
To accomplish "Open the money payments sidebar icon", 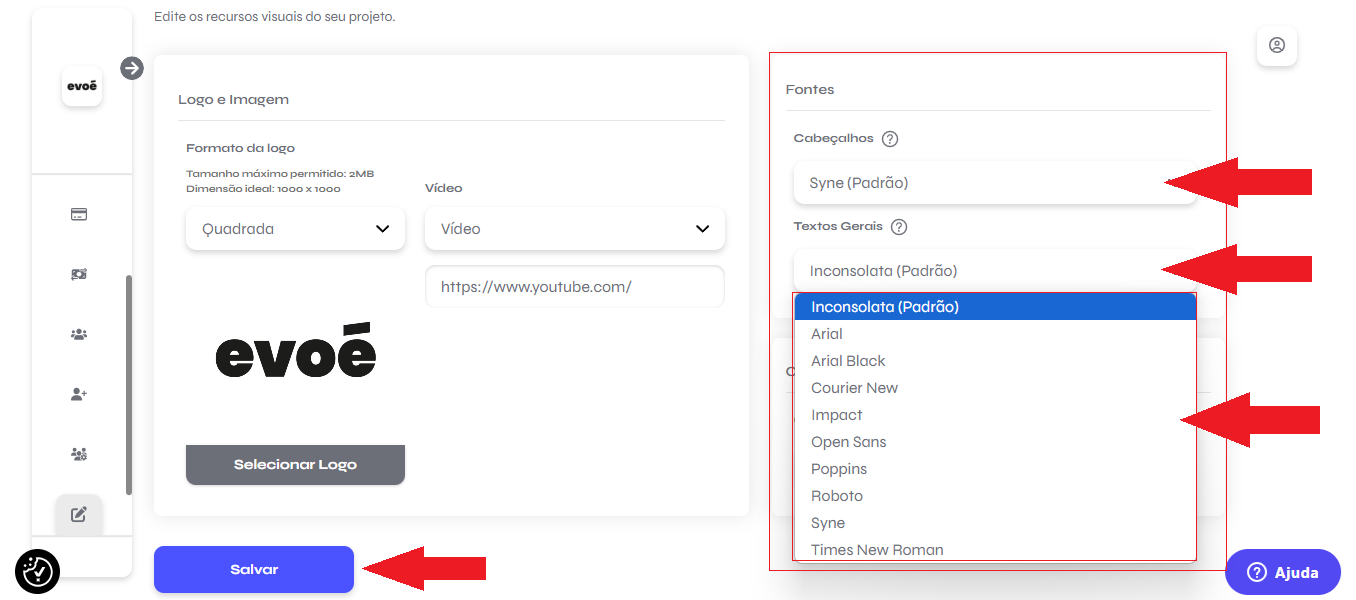I will coord(79,274).
